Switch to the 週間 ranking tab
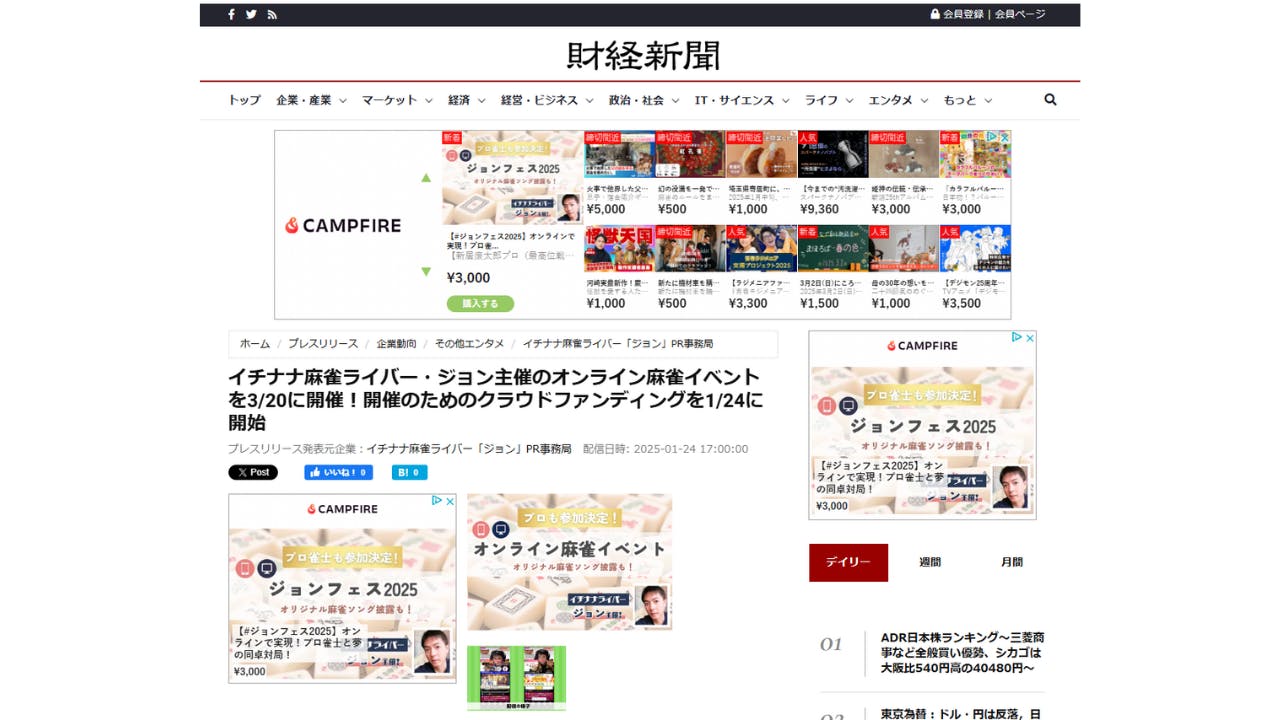The image size is (1280, 720). pyautogui.click(x=930, y=562)
